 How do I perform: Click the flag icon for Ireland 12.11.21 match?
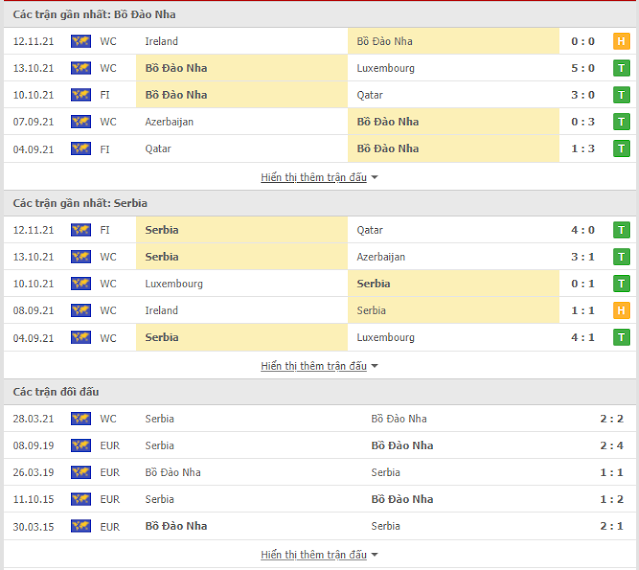coord(80,41)
